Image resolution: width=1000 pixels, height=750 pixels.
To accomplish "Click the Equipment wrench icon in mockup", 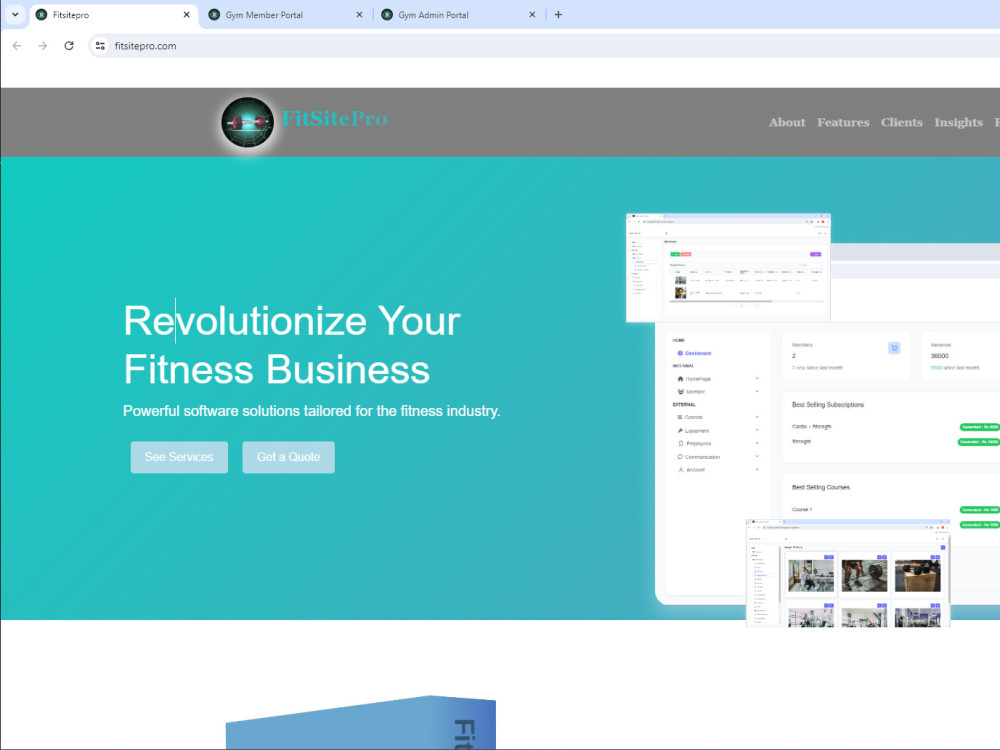I will pos(680,430).
